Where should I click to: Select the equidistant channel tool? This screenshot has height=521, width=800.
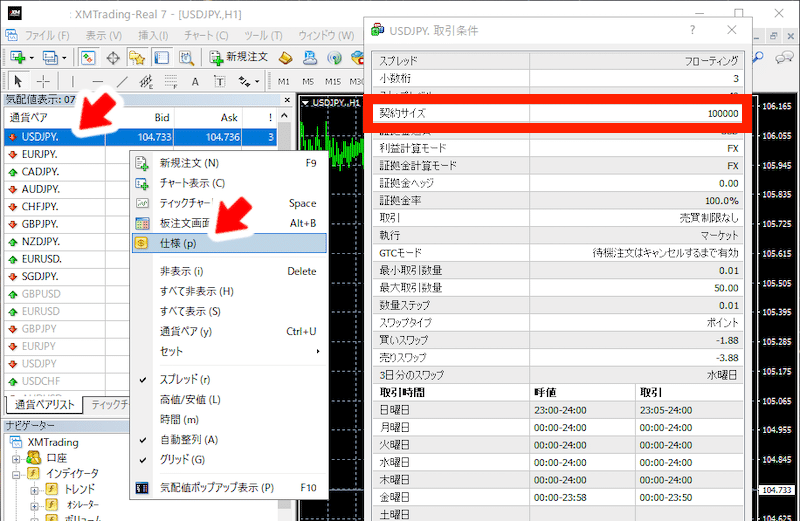point(146,81)
